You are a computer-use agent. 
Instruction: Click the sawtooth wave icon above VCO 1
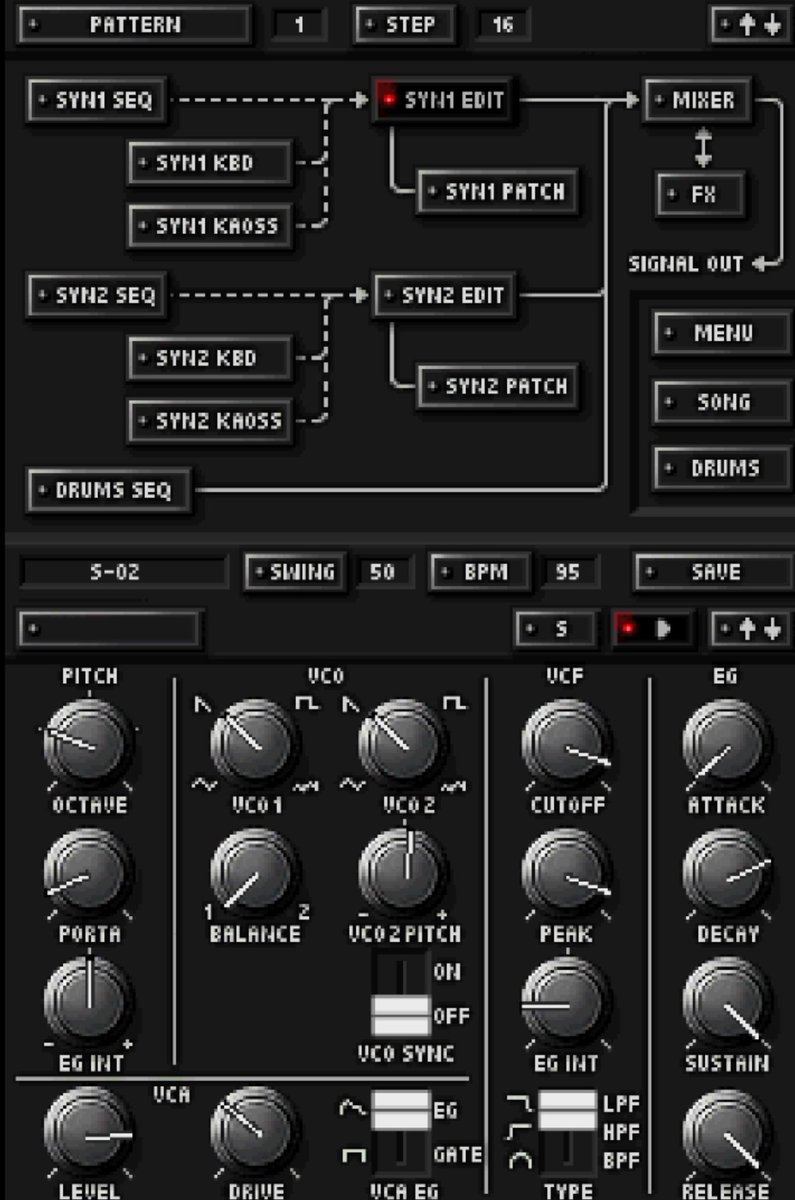click(x=202, y=706)
